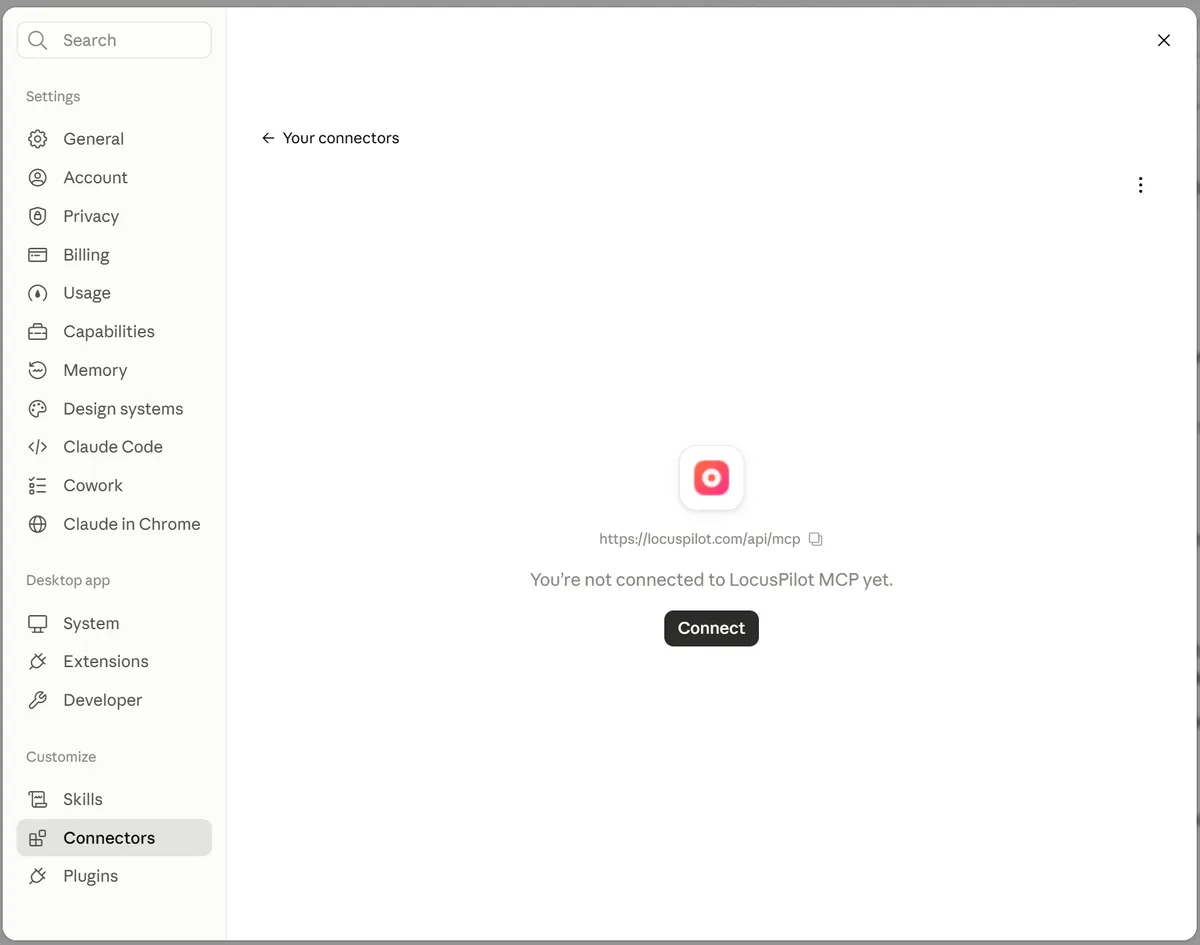The image size is (1200, 945).
Task: Click the Developer wrench icon
Action: (x=38, y=701)
